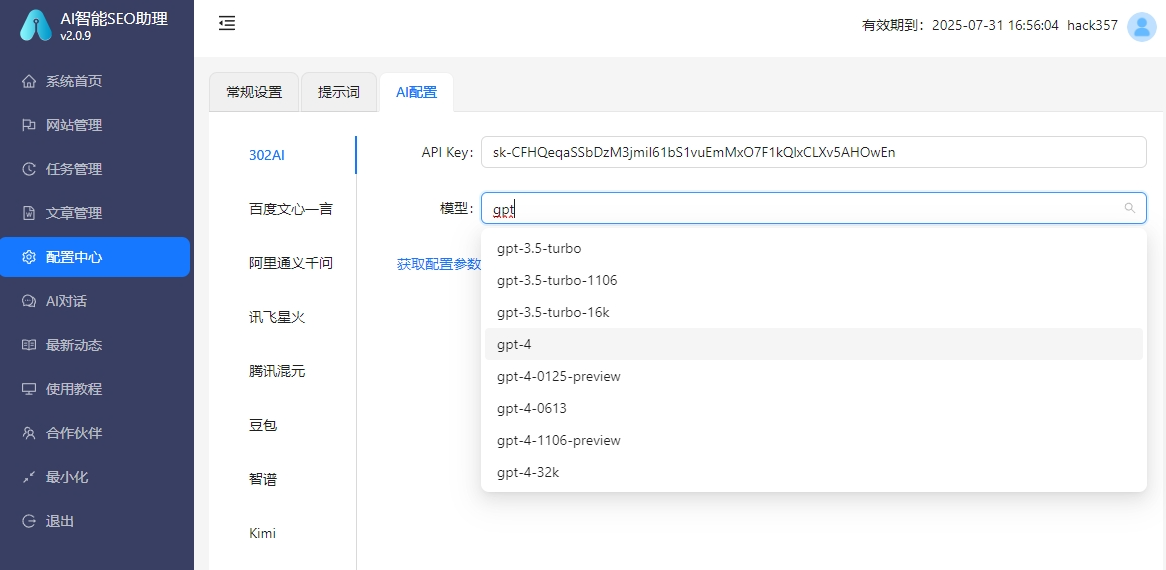
Task: Select gpt-3.5-turbo from the dropdown list
Action: (x=814, y=248)
